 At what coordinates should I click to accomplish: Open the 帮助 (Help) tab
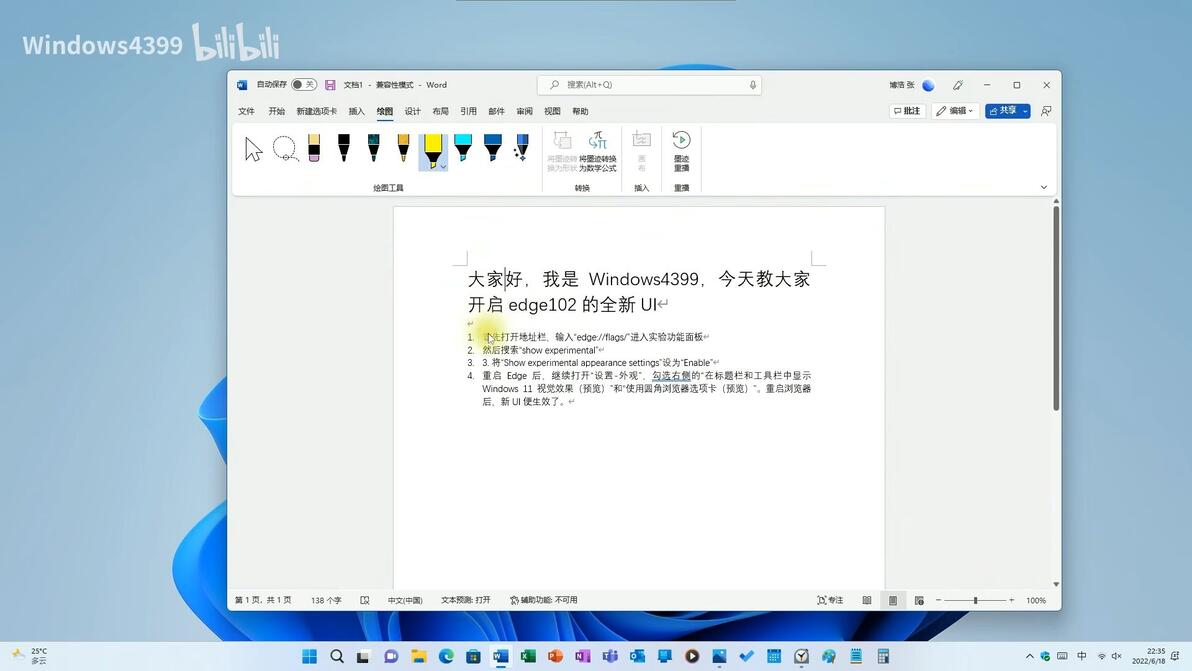580,111
